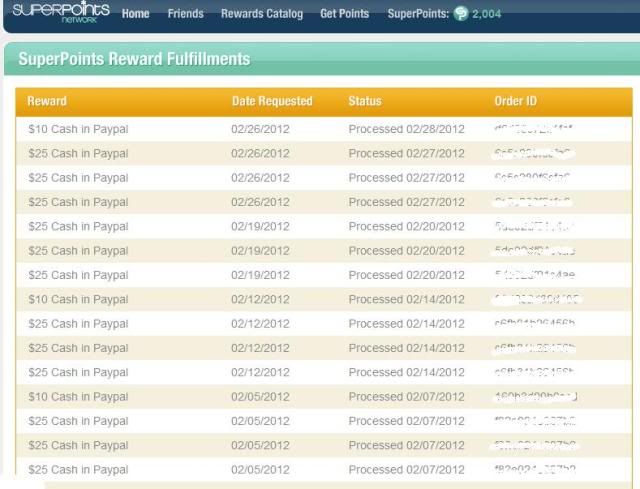Navigate to Get Points
This screenshot has width=640, height=489.
pyautogui.click(x=344, y=14)
